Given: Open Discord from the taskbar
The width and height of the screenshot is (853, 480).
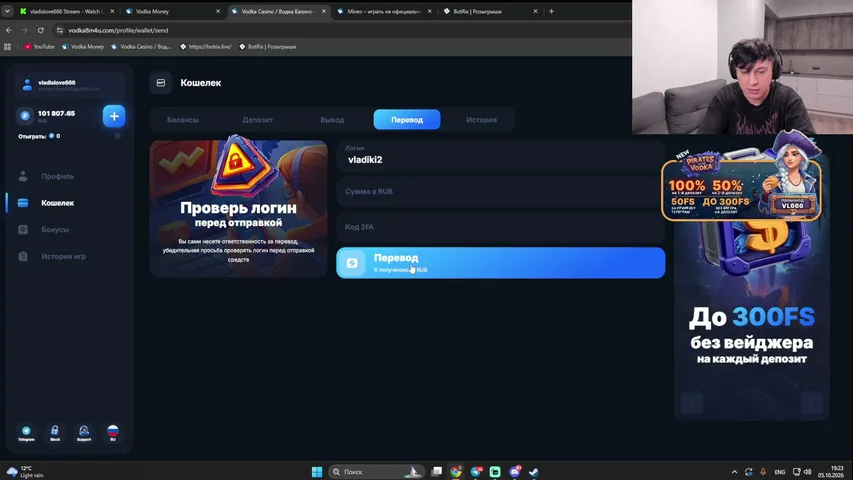Looking at the screenshot, I should (x=515, y=471).
